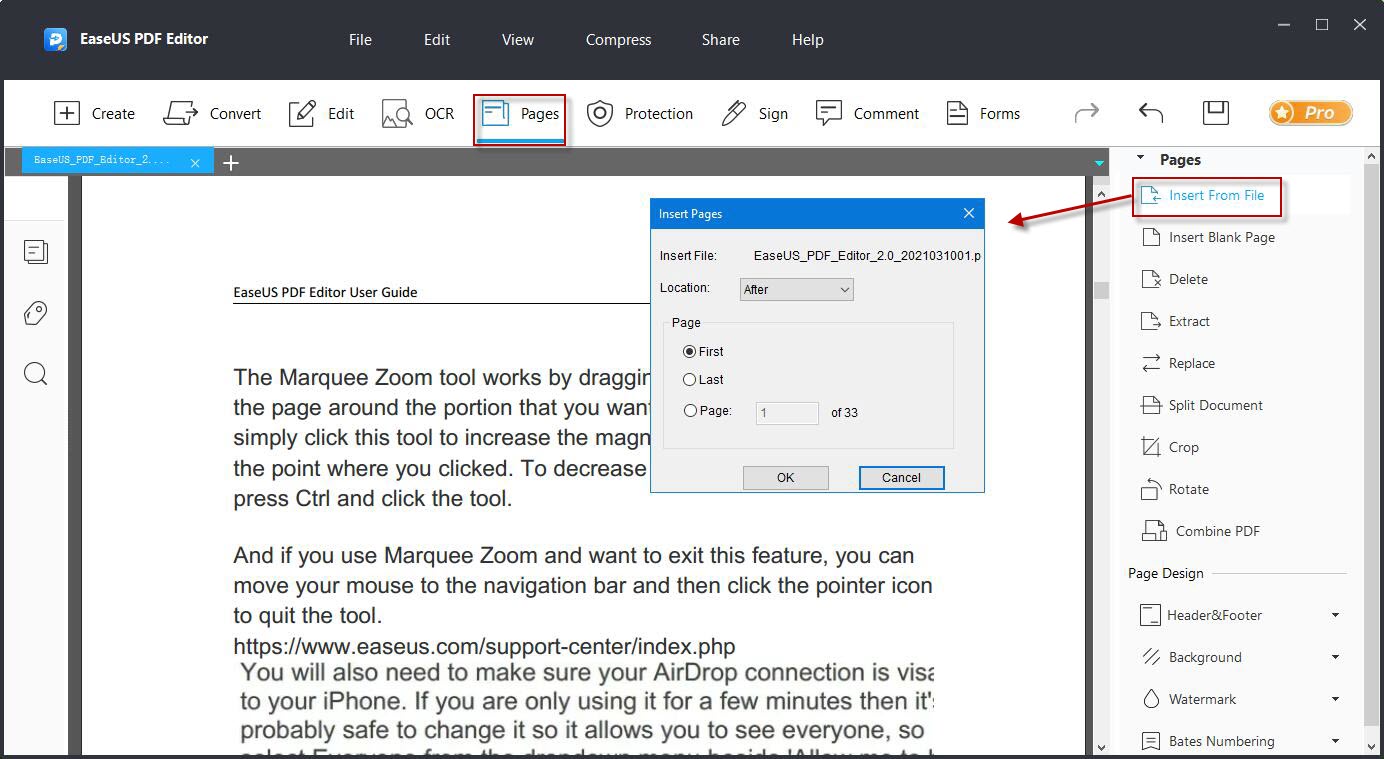Expand the Header&Footer options
Image resolution: width=1384 pixels, height=759 pixels.
pos(1213,615)
